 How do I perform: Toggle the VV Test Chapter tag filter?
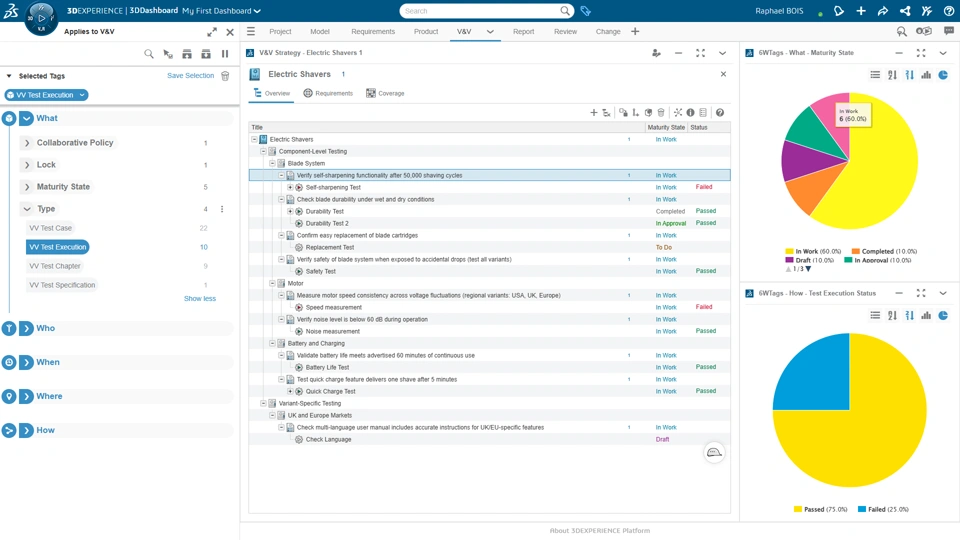55,266
